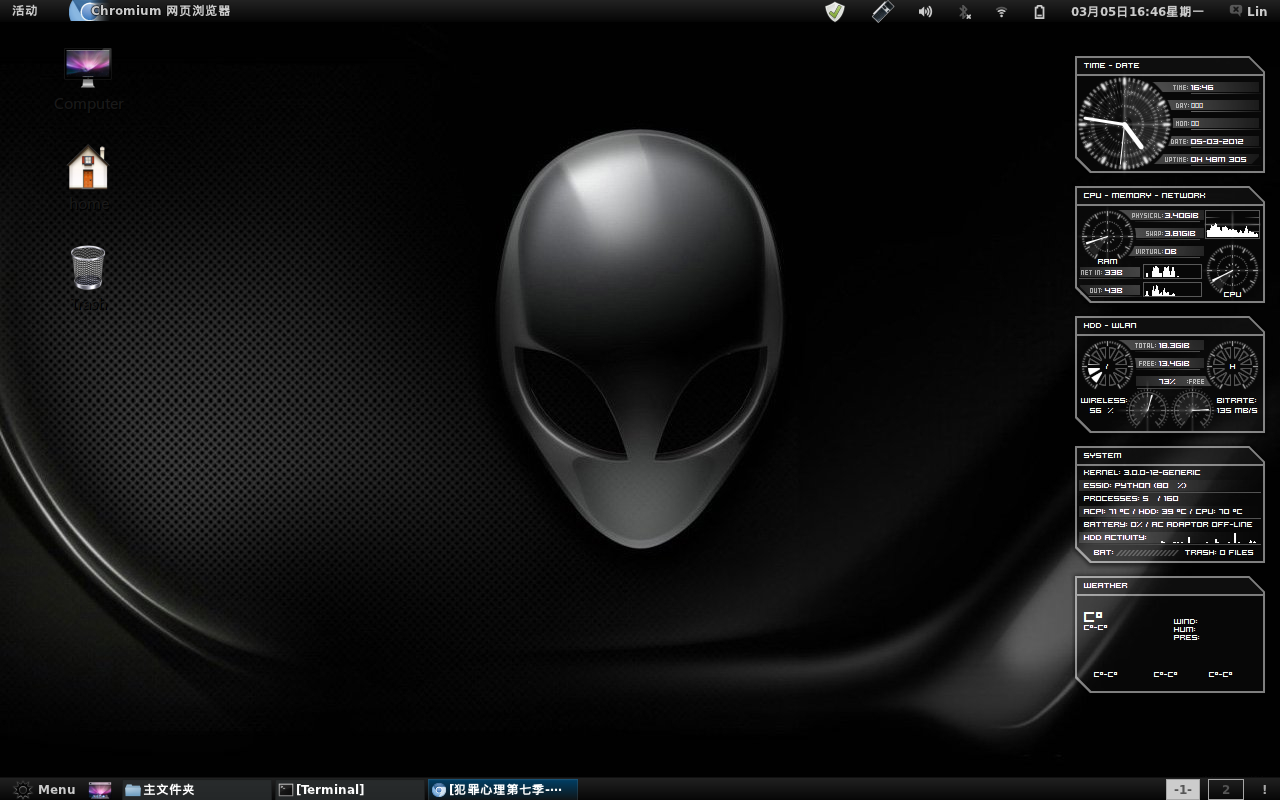Switch to workspace 2
The width and height of the screenshot is (1280, 800).
(x=1226, y=789)
